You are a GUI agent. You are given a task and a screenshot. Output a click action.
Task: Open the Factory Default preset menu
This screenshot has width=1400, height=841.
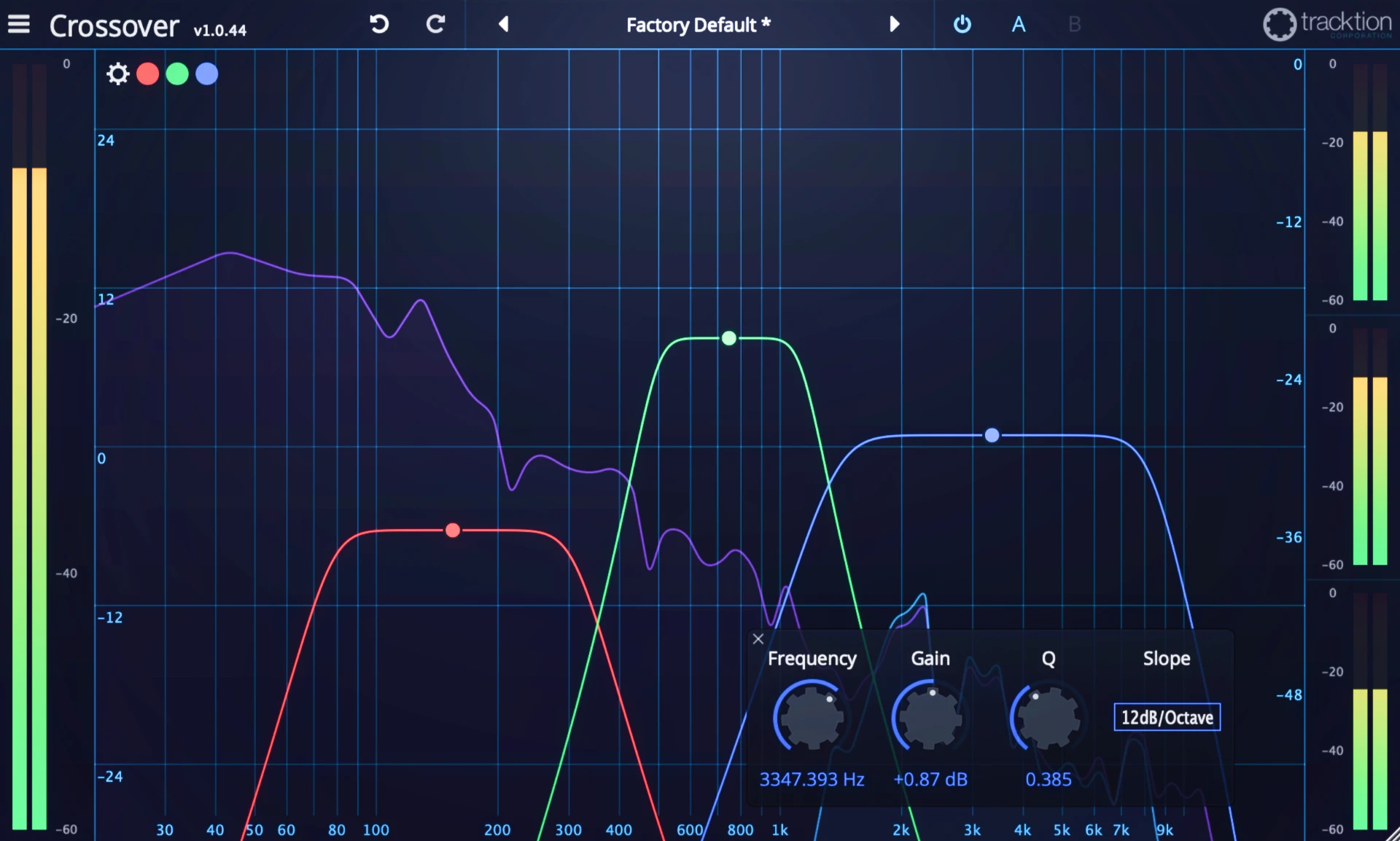699,25
